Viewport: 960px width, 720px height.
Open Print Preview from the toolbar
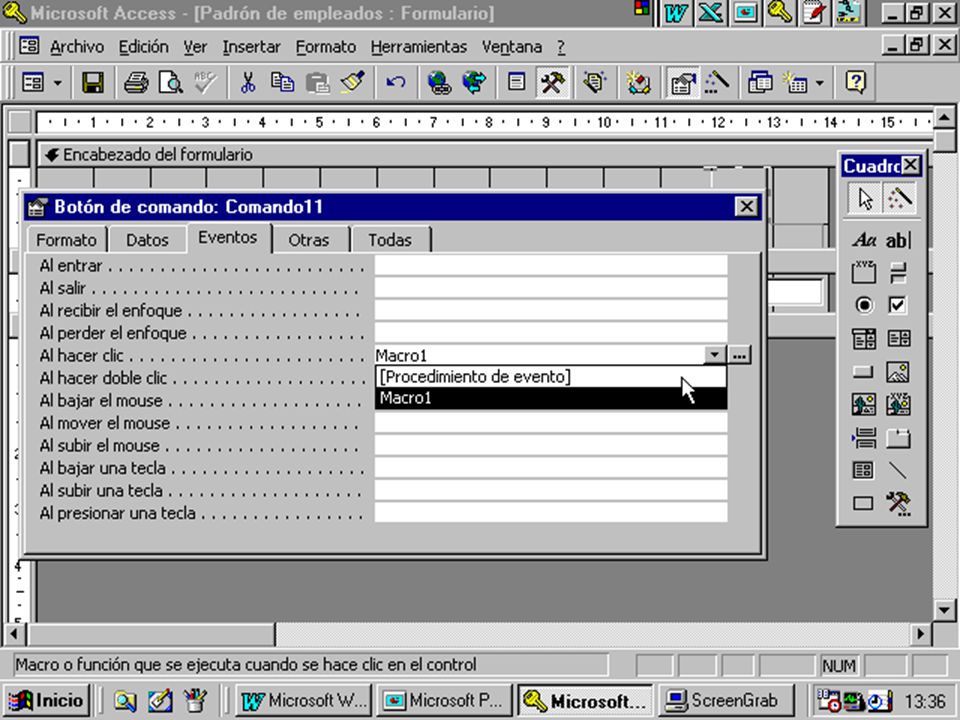(171, 83)
